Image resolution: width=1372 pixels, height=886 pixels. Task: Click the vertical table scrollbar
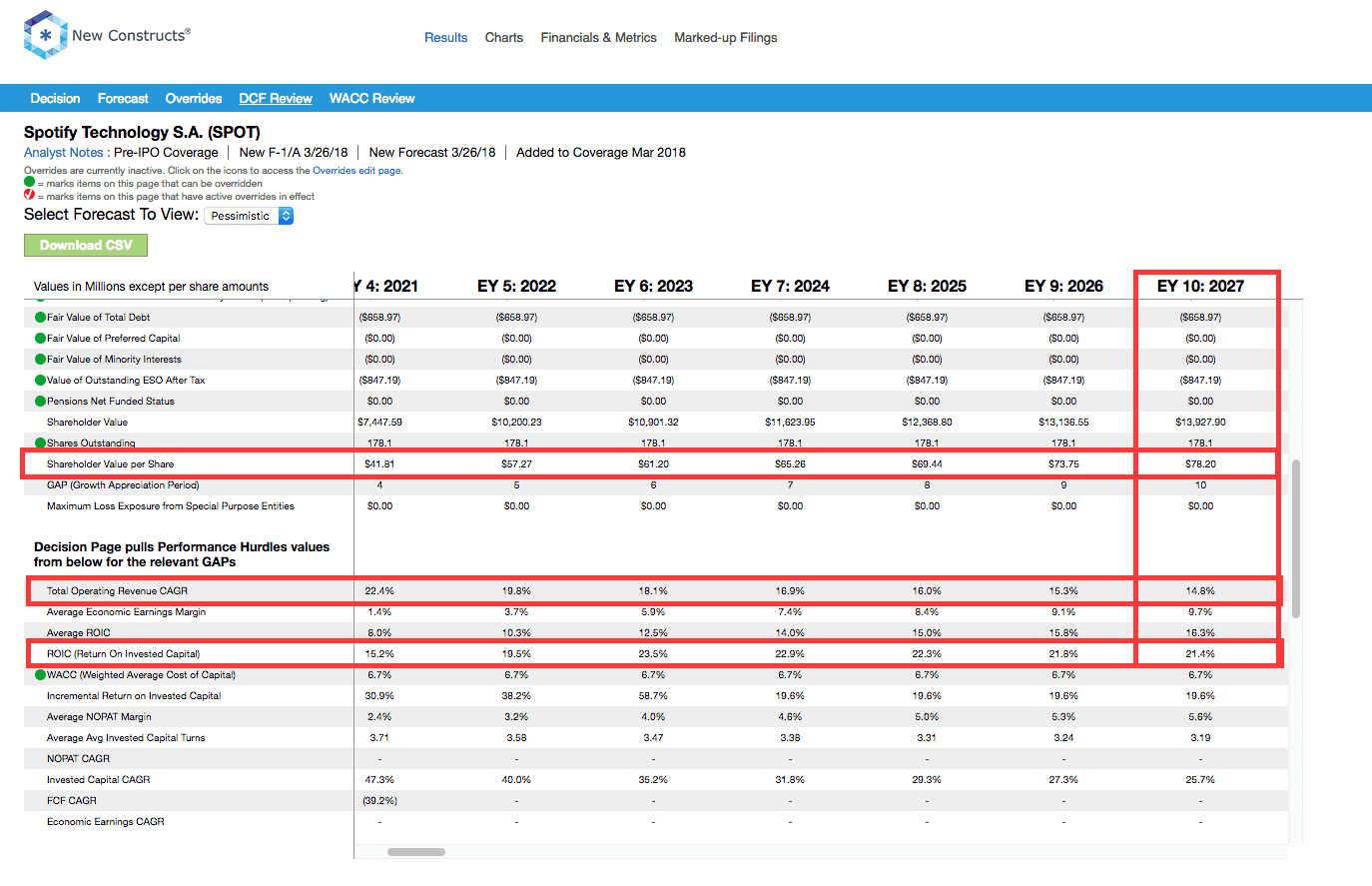tap(1296, 539)
